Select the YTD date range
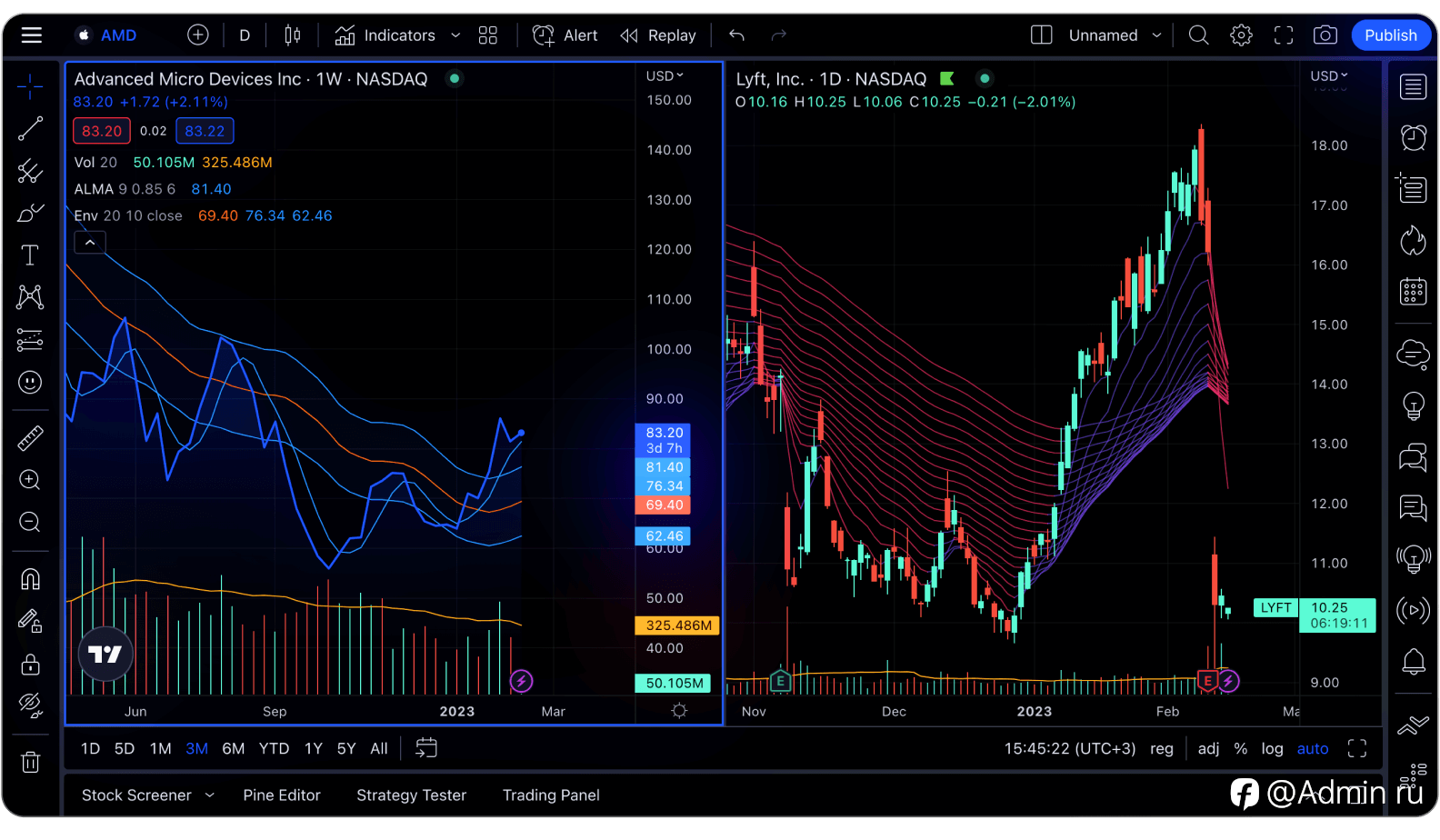The width and height of the screenshot is (1440, 840). click(274, 749)
